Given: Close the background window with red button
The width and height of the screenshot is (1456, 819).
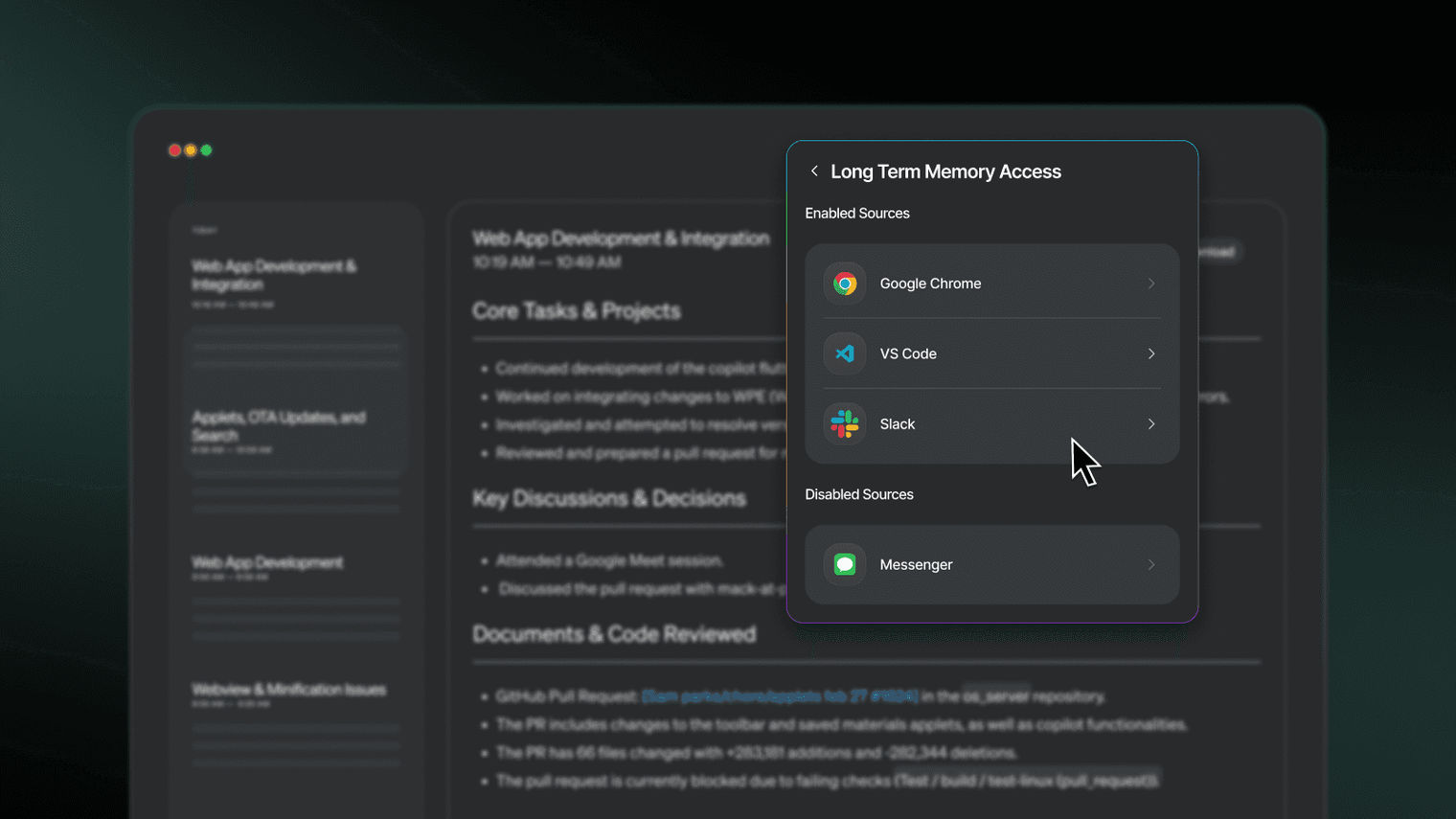Looking at the screenshot, I should tap(174, 150).
